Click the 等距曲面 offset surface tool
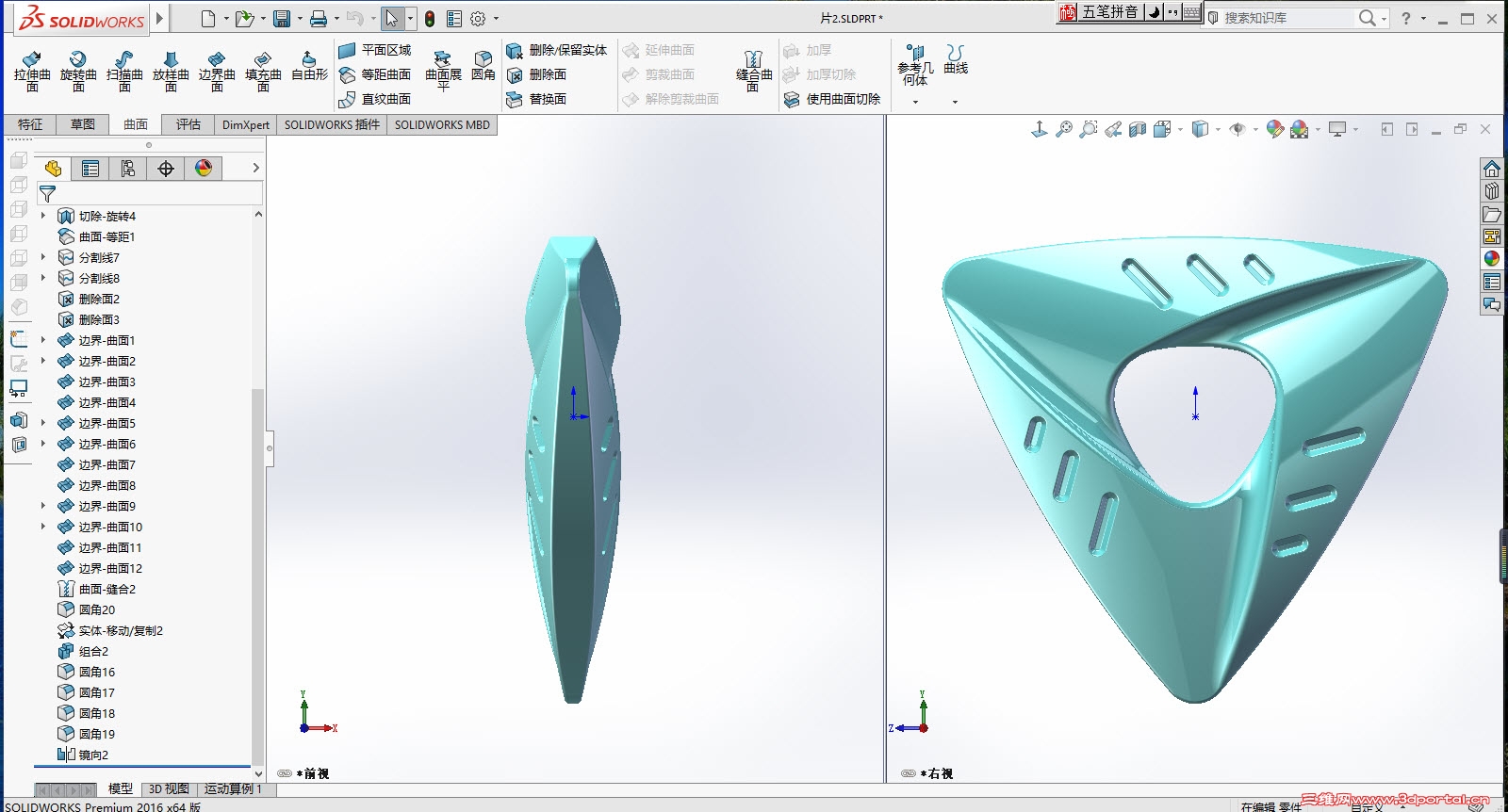Screen dimensions: 1508x812 [x=375, y=74]
